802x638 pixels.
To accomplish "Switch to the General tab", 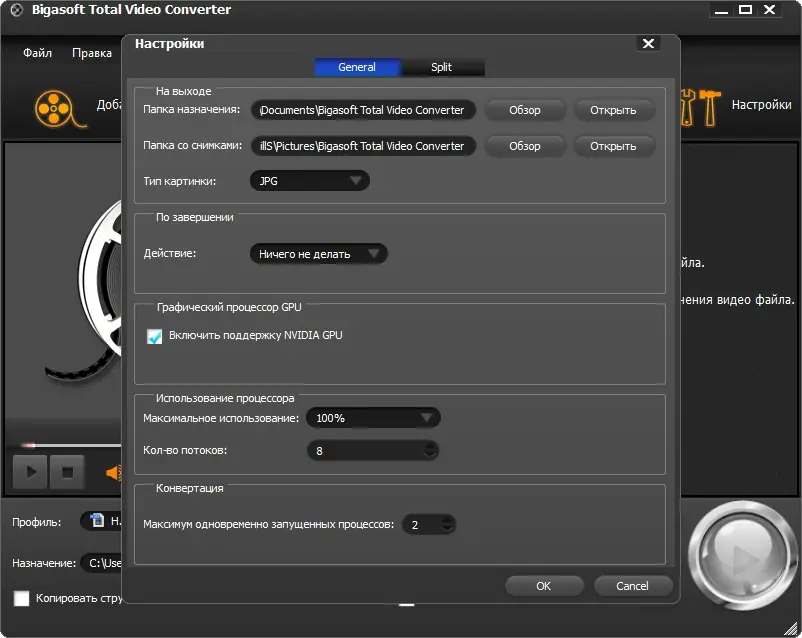I will click(357, 67).
